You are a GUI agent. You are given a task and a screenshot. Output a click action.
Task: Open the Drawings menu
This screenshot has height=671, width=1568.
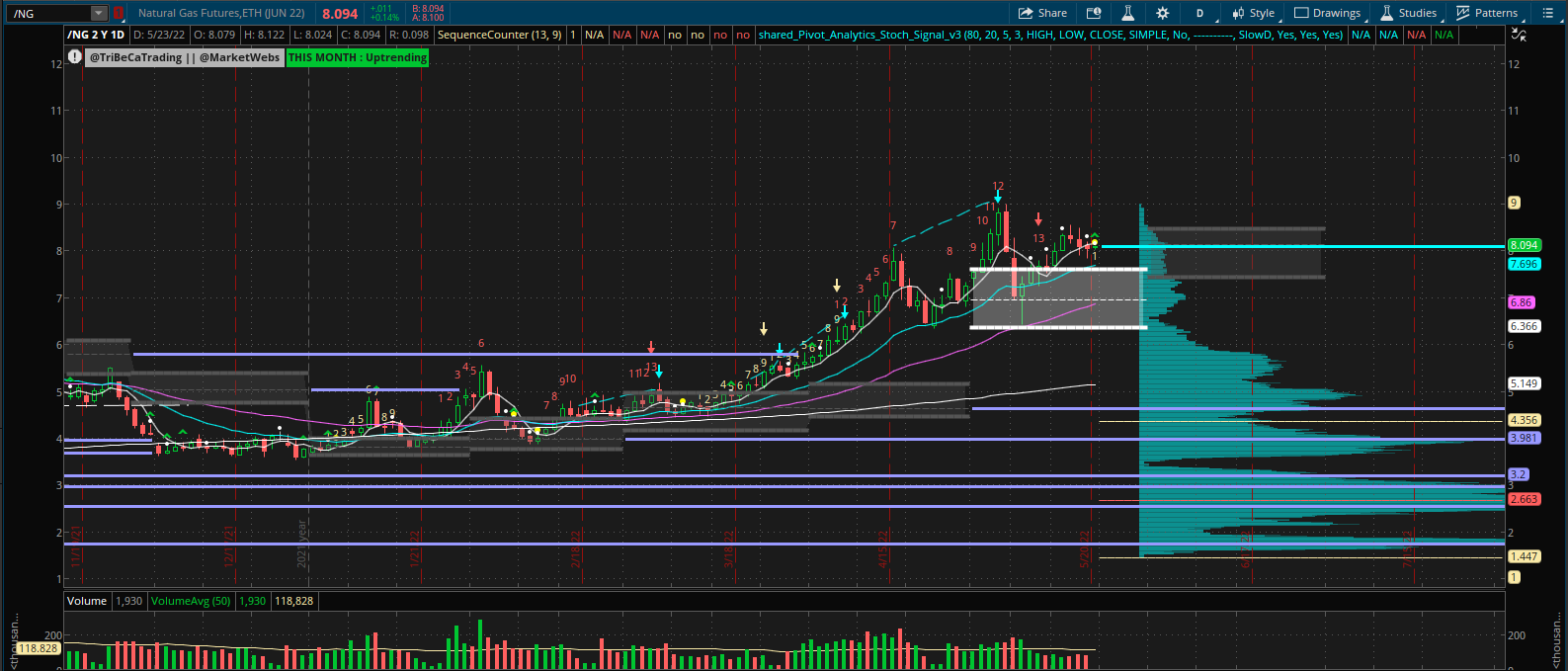tap(1328, 13)
